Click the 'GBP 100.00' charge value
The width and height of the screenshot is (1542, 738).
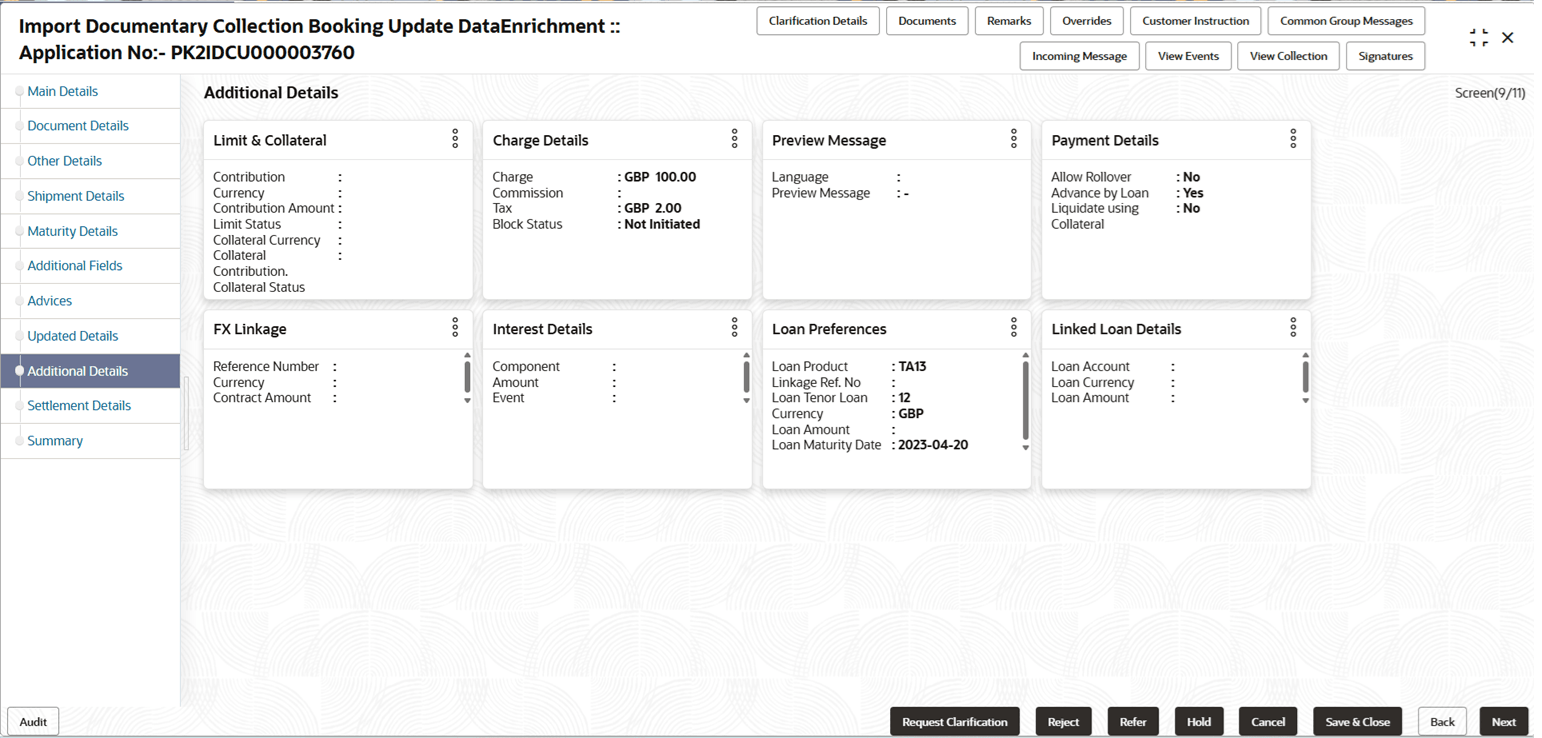(660, 177)
